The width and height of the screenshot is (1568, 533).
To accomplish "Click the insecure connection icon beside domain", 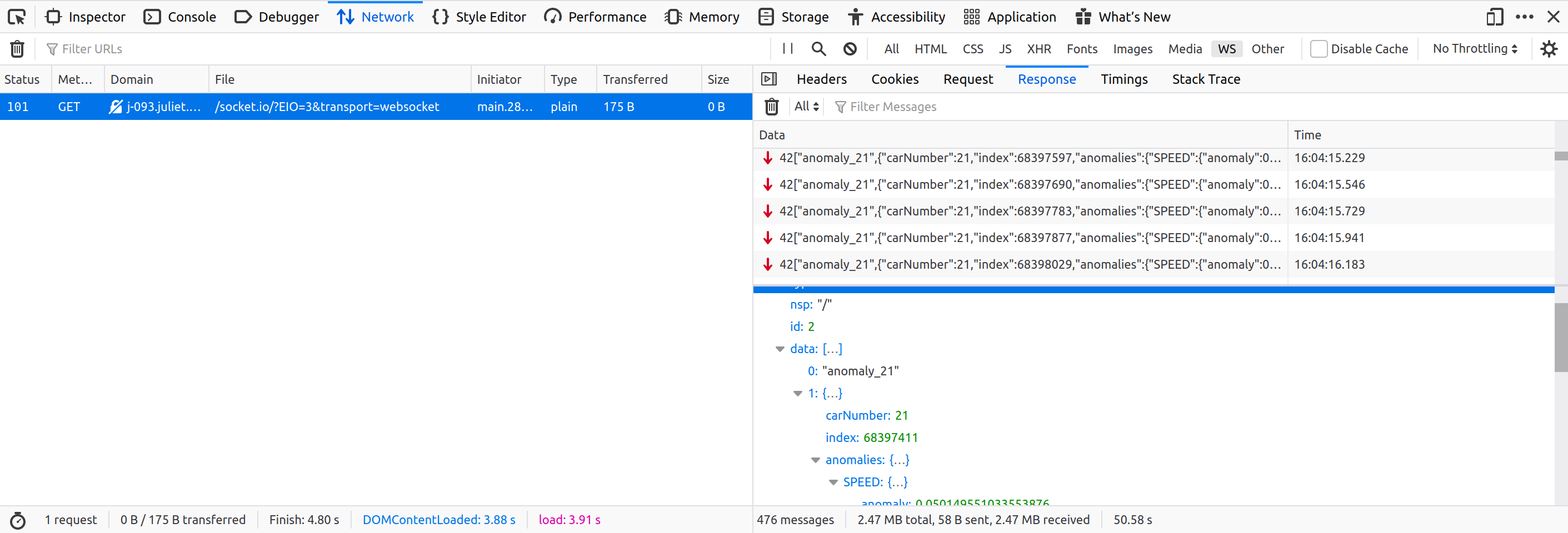I will click(115, 107).
